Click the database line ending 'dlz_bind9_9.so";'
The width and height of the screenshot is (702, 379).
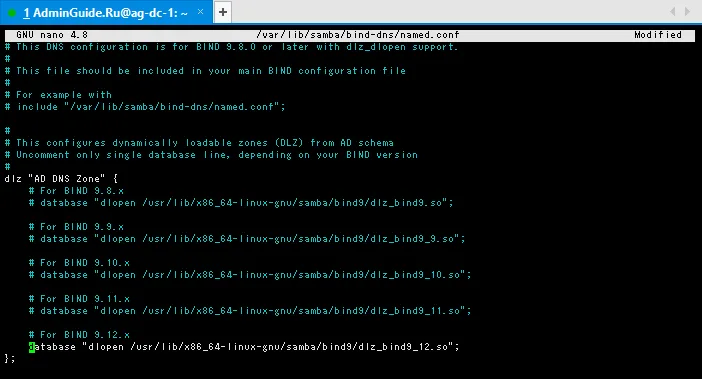click(247, 239)
